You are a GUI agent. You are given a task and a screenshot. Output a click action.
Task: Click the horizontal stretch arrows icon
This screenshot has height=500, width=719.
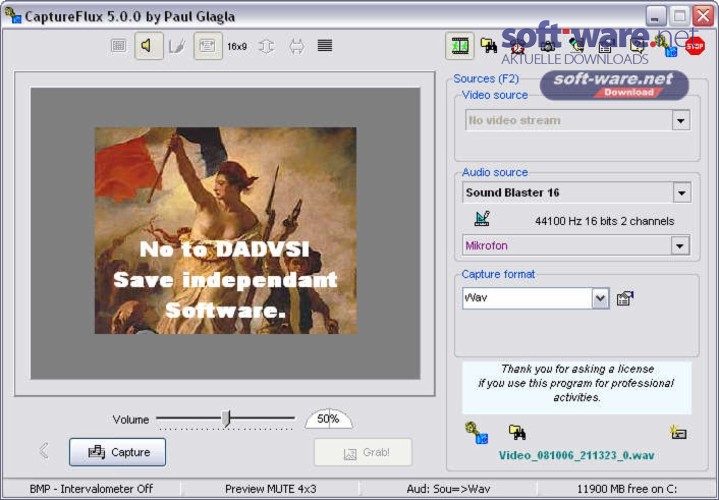tap(297, 46)
